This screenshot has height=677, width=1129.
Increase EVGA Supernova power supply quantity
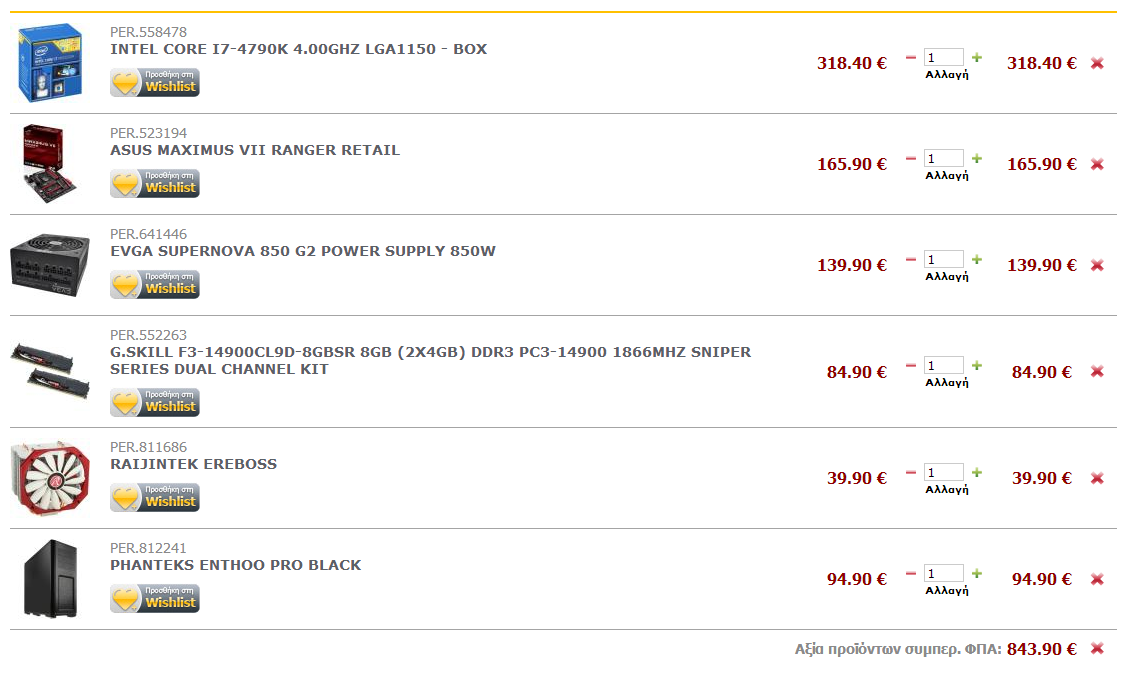pyautogui.click(x=977, y=259)
